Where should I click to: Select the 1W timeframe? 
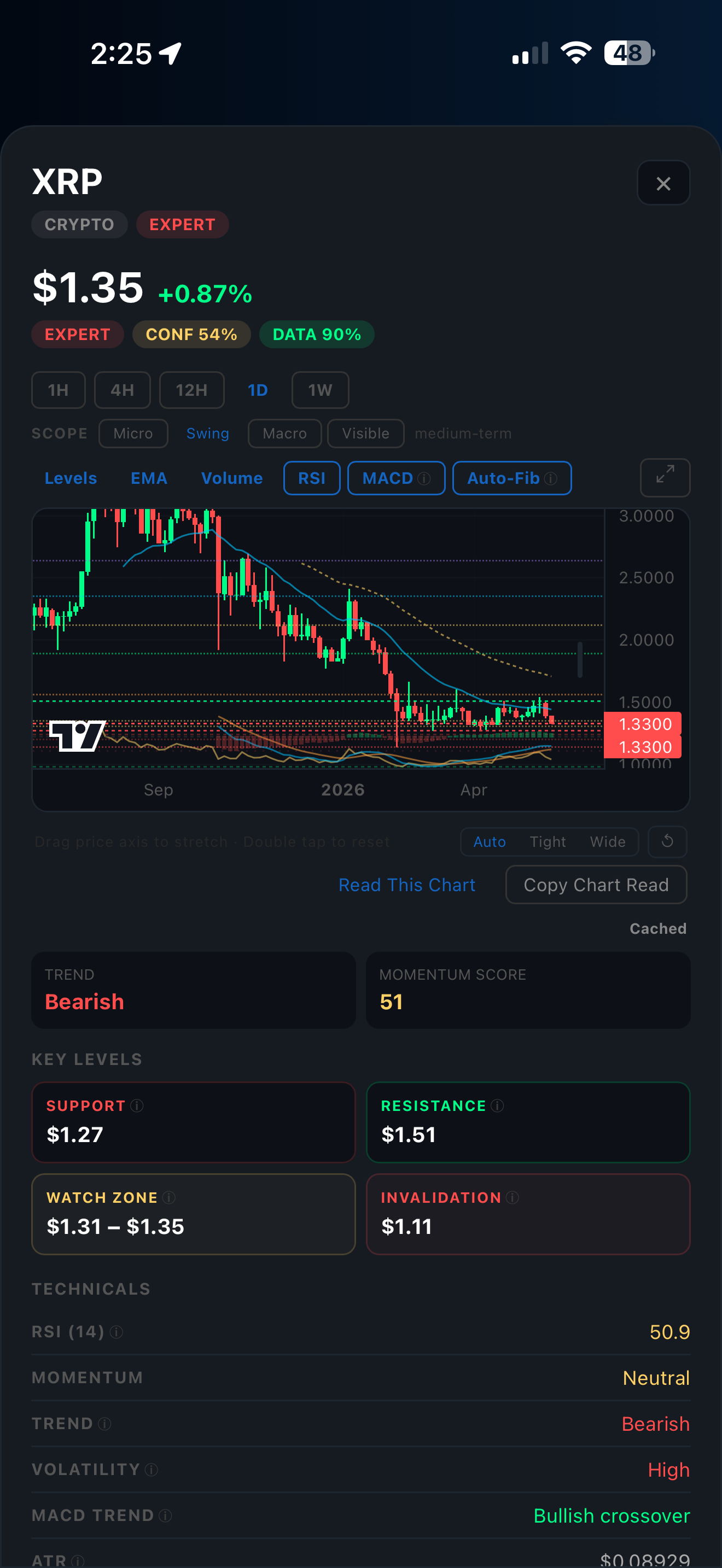[x=320, y=390]
